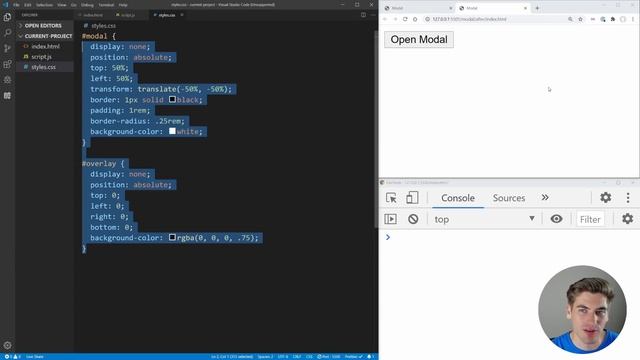Viewport: 640px width, 360px height.
Task: Click the UTF-8 encoding status item
Action: (283, 356)
